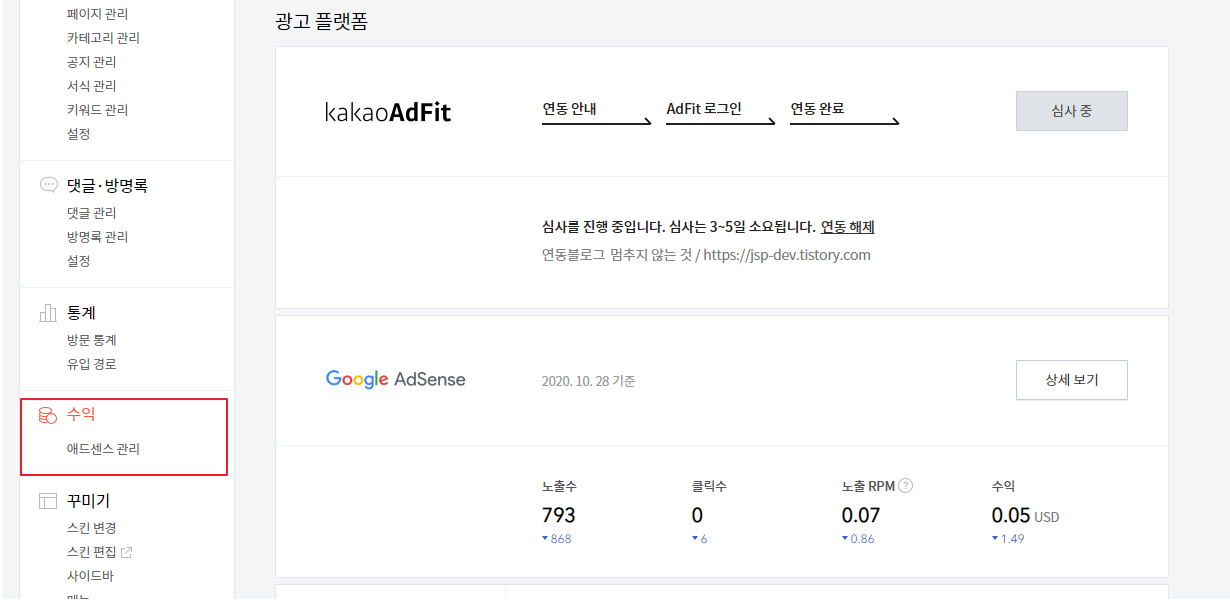The image size is (1230, 604).
Task: Click the 노출 RPM help question icon
Action: [x=906, y=486]
